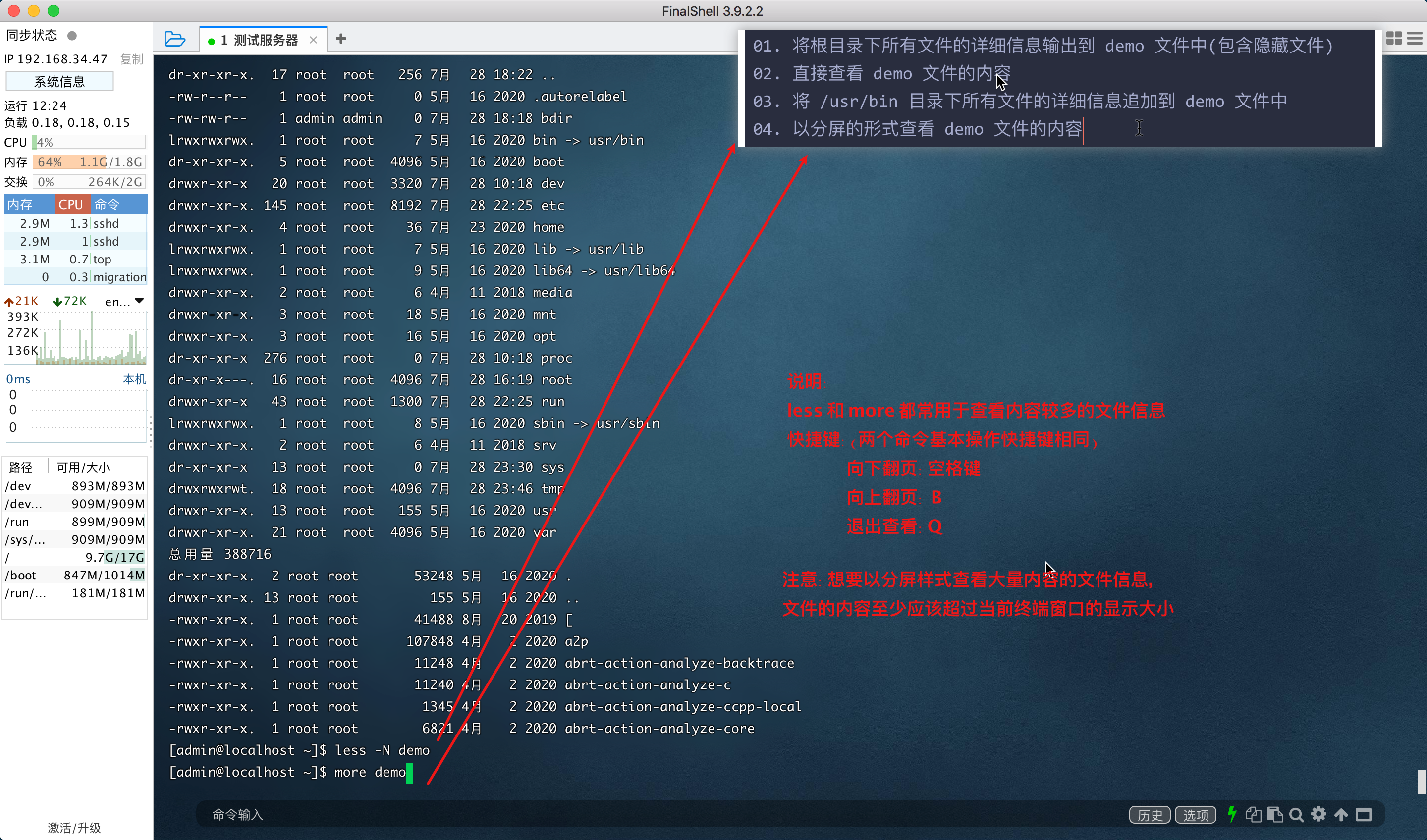Open the folder connection manager icon
Screen dimensions: 1427x840
point(174,39)
